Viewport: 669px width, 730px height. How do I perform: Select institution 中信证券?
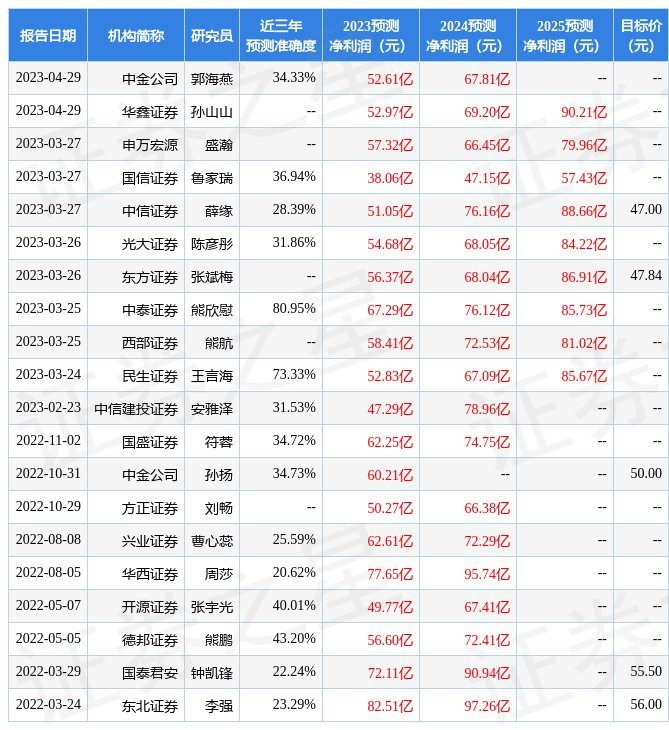tap(150, 211)
